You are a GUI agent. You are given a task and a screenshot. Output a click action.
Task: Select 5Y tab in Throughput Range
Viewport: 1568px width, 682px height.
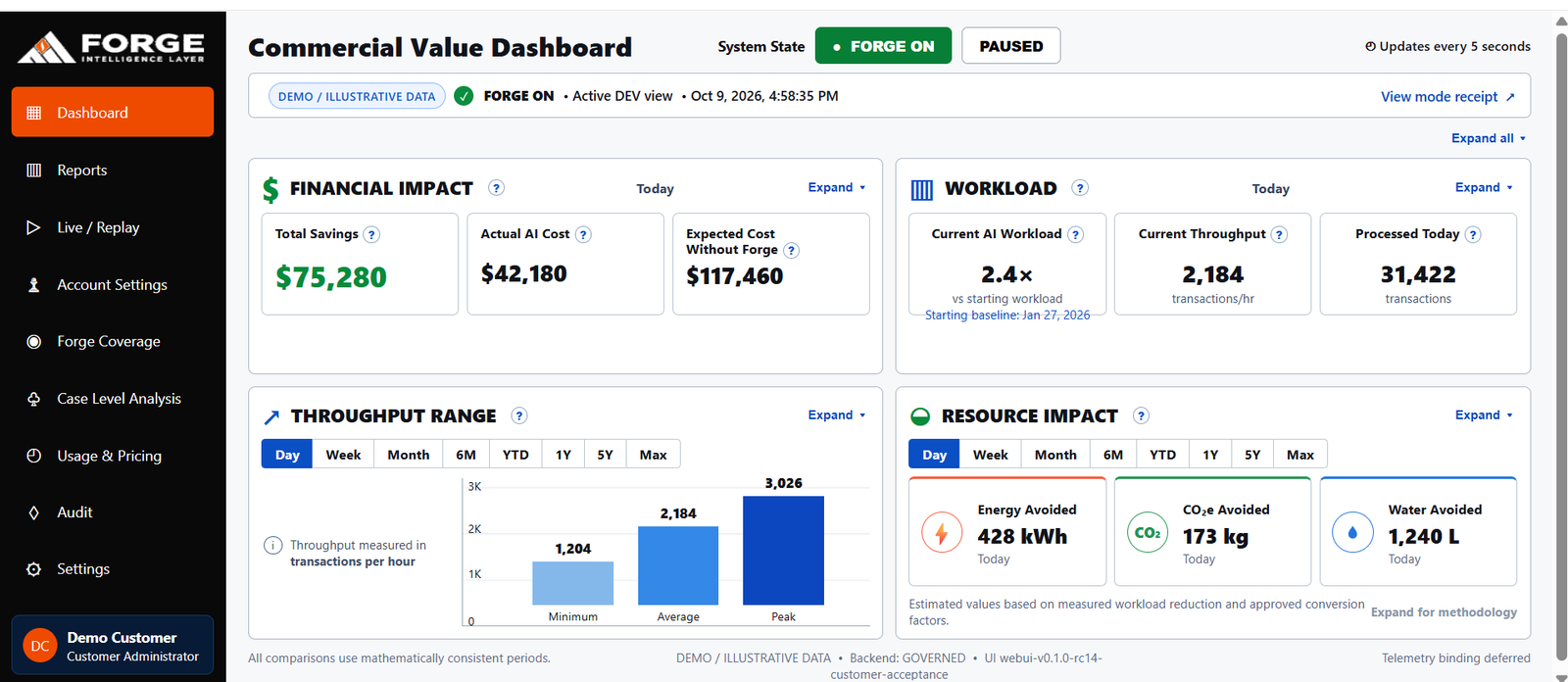(x=606, y=455)
